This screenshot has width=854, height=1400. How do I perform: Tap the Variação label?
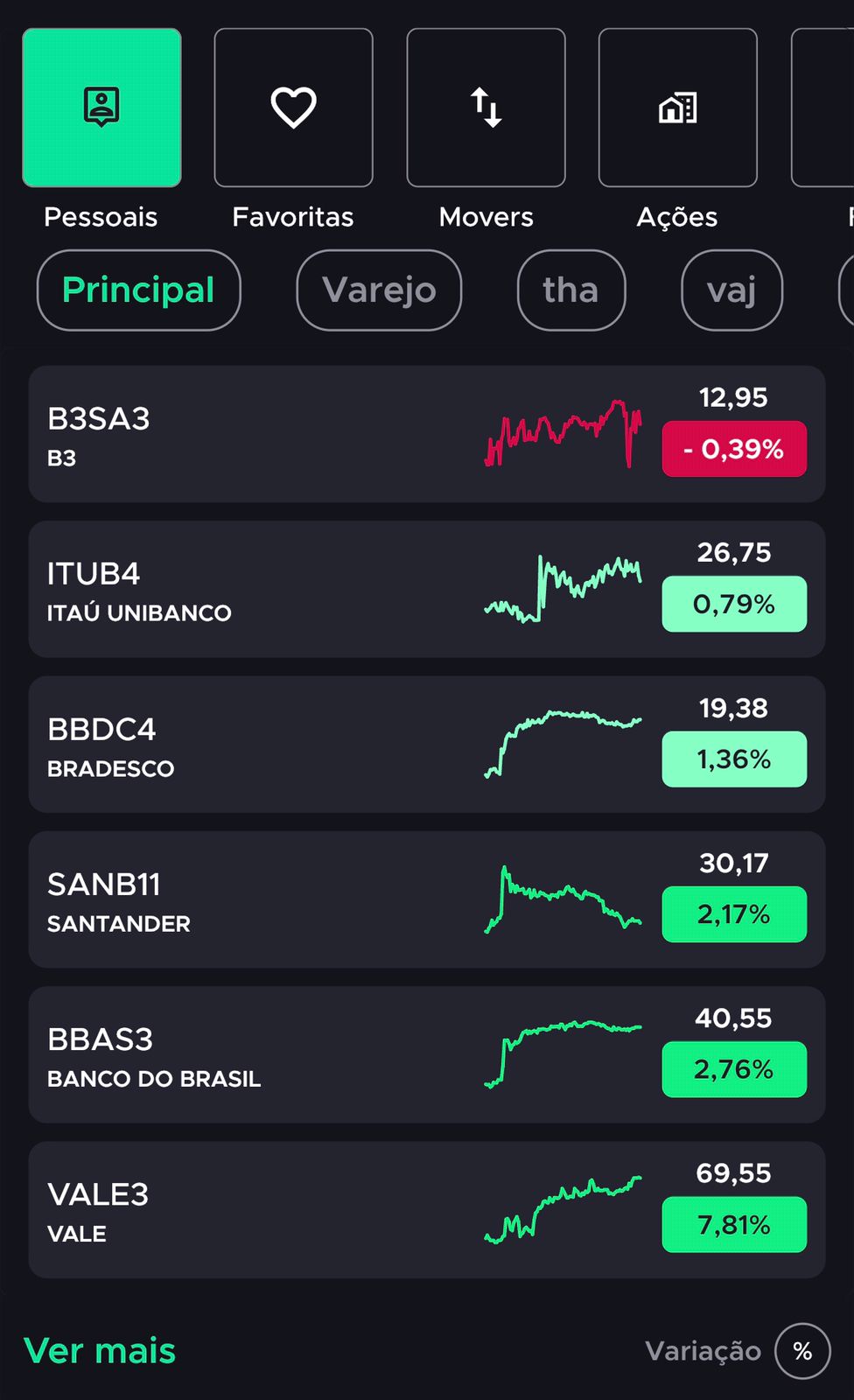pos(703,1351)
